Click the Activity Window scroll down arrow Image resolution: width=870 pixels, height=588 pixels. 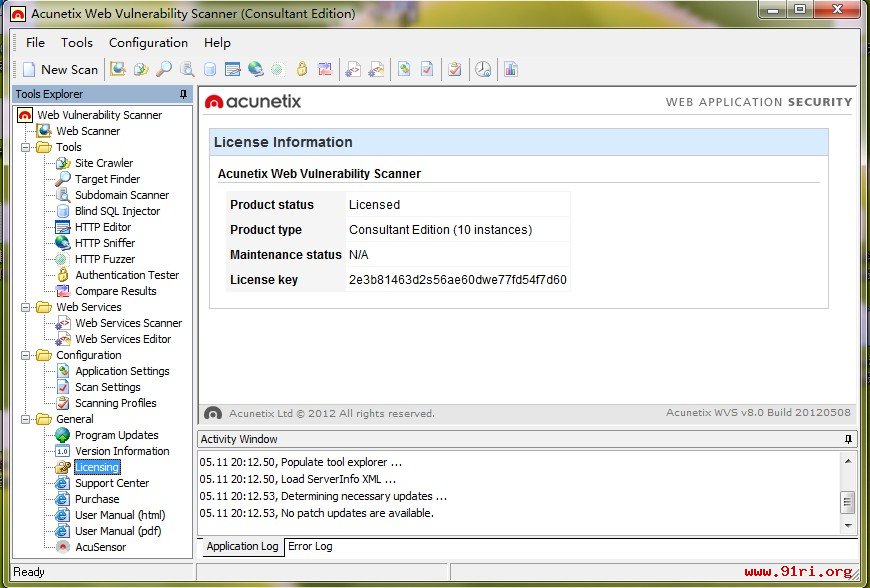848,525
